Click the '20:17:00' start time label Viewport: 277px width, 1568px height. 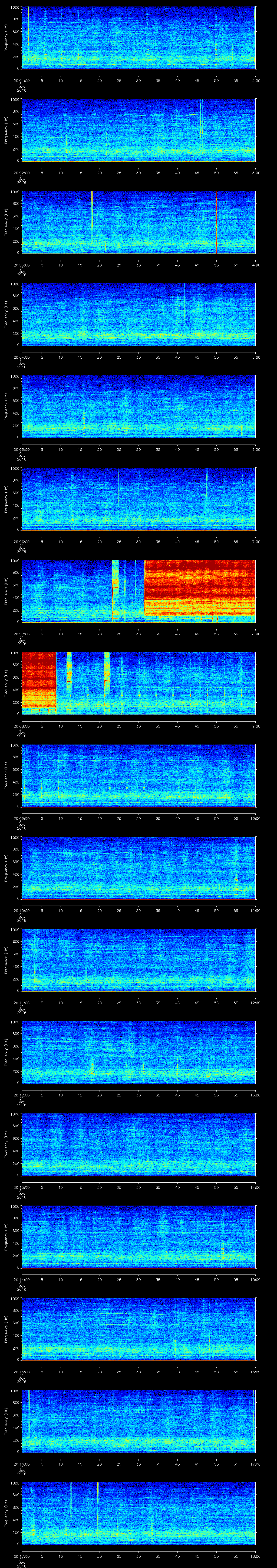point(21,1556)
